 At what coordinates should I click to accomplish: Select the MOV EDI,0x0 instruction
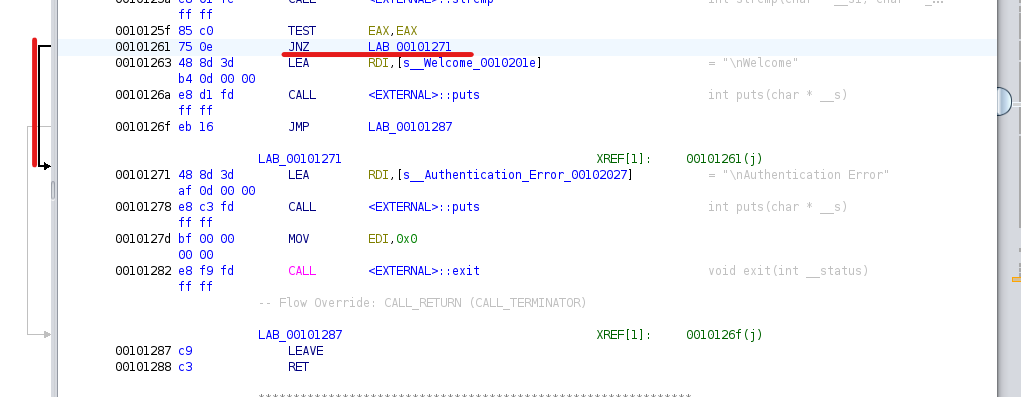point(352,239)
